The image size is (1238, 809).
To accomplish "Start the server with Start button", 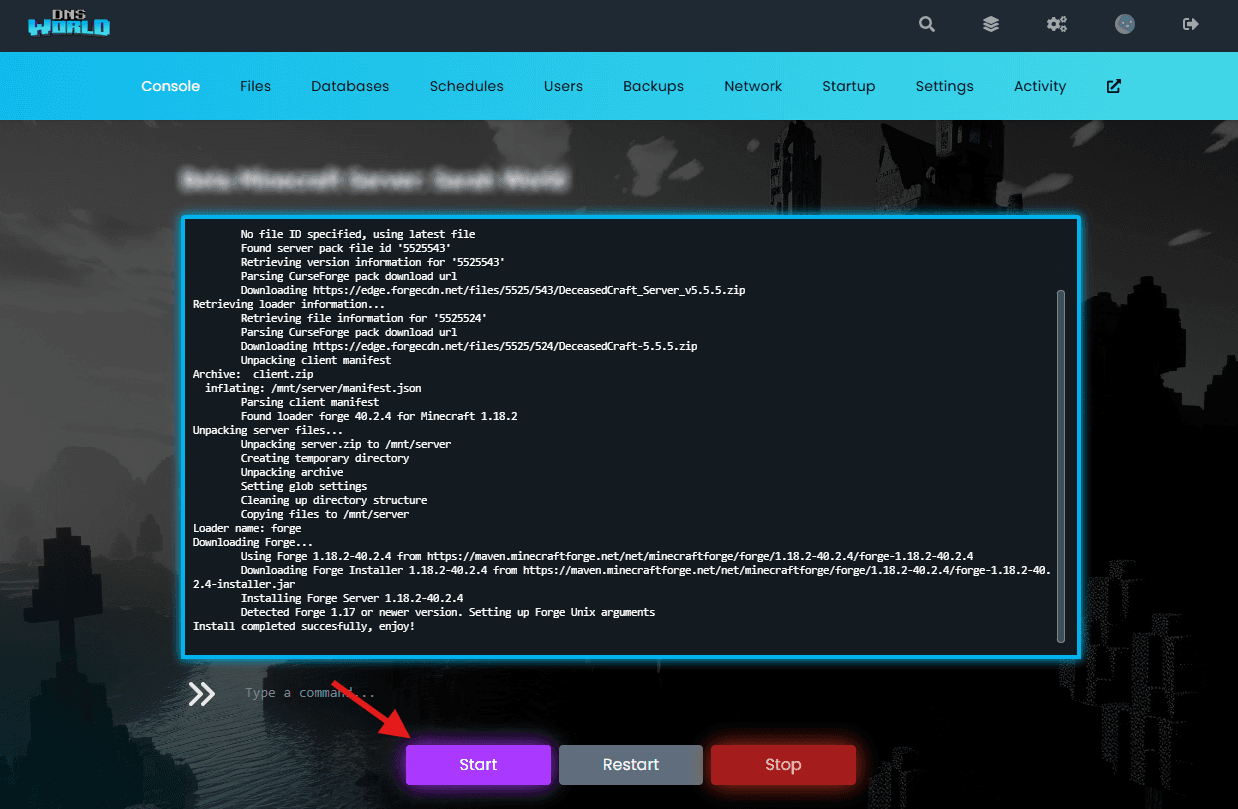I will pos(478,765).
